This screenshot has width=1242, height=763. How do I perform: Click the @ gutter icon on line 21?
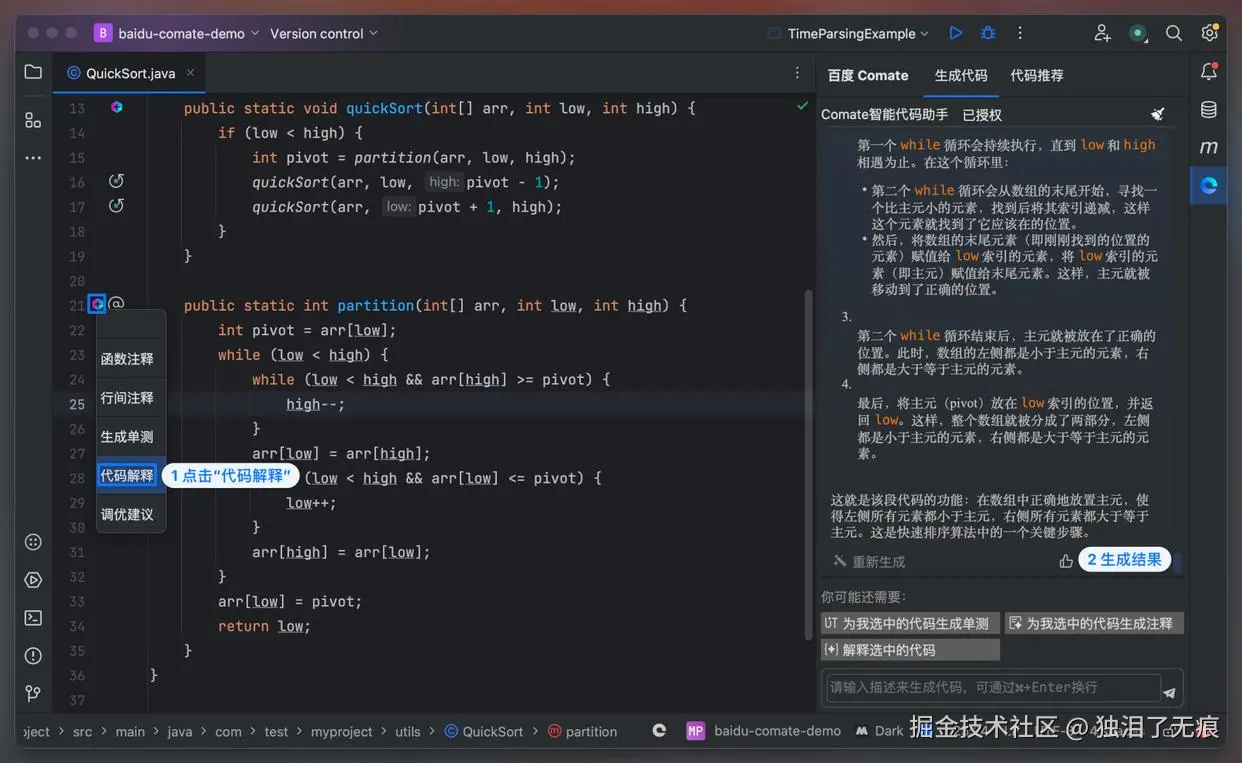coord(117,304)
